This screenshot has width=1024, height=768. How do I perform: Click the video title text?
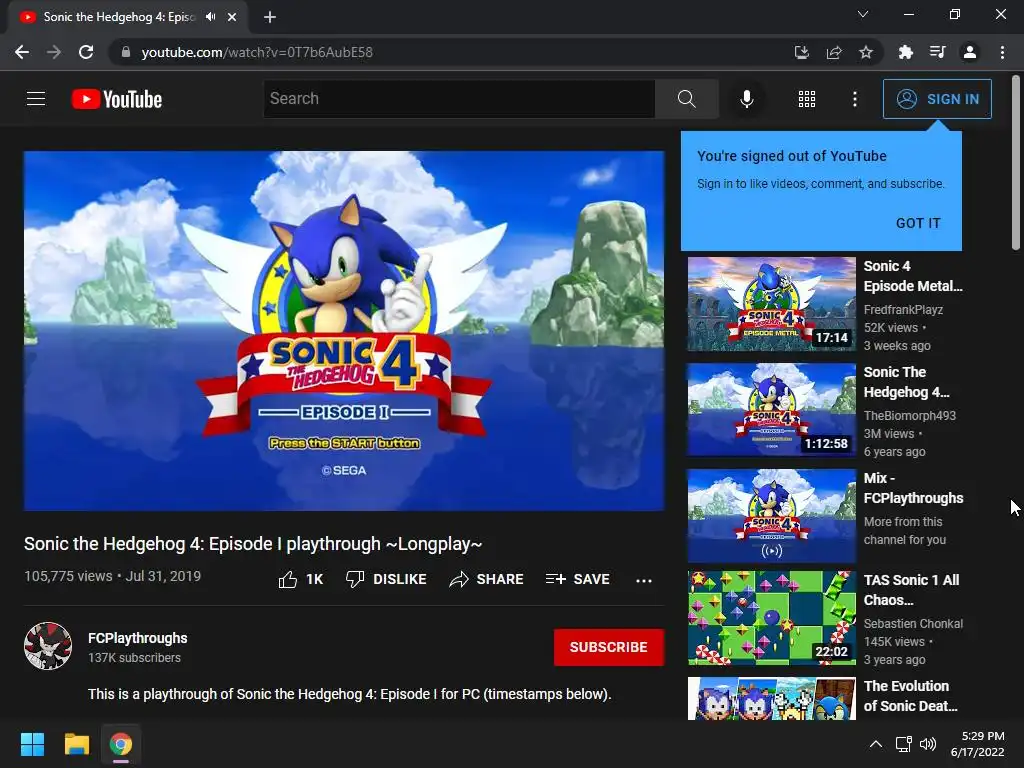click(253, 543)
